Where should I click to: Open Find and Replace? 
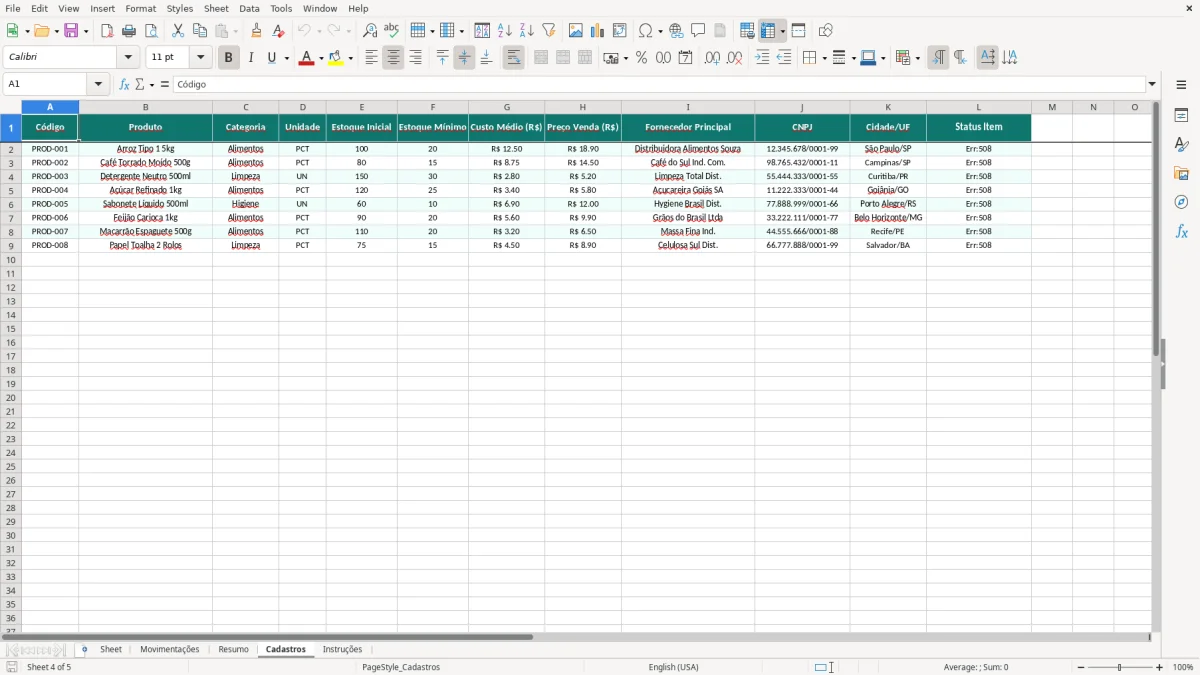pyautogui.click(x=370, y=31)
